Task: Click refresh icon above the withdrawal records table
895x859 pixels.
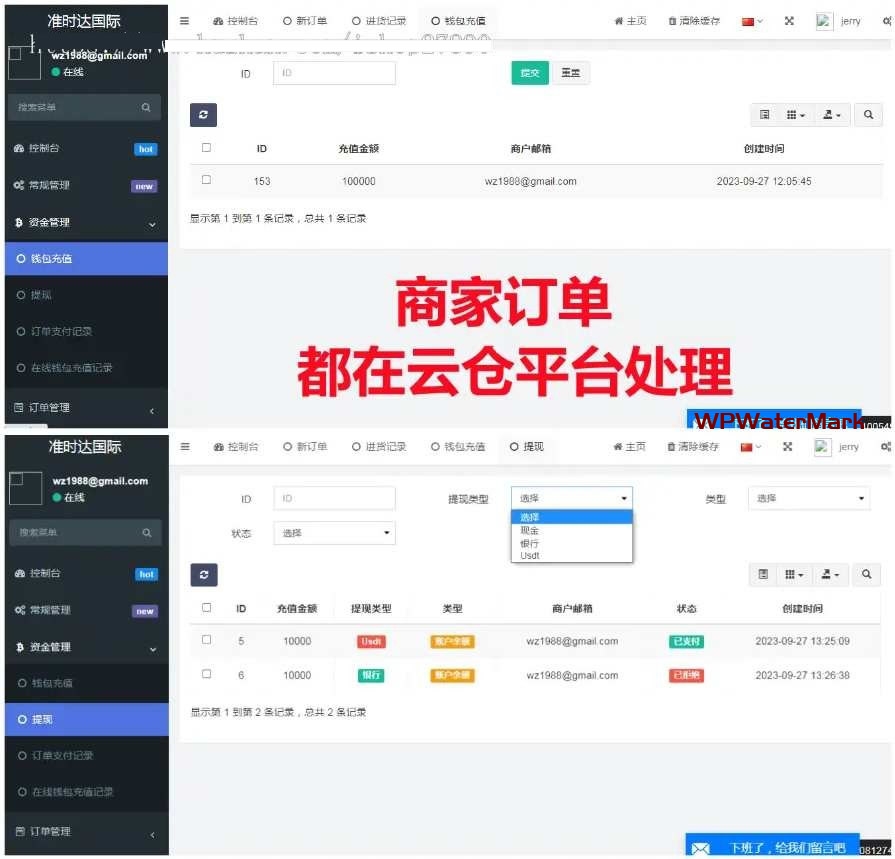Action: pos(203,574)
